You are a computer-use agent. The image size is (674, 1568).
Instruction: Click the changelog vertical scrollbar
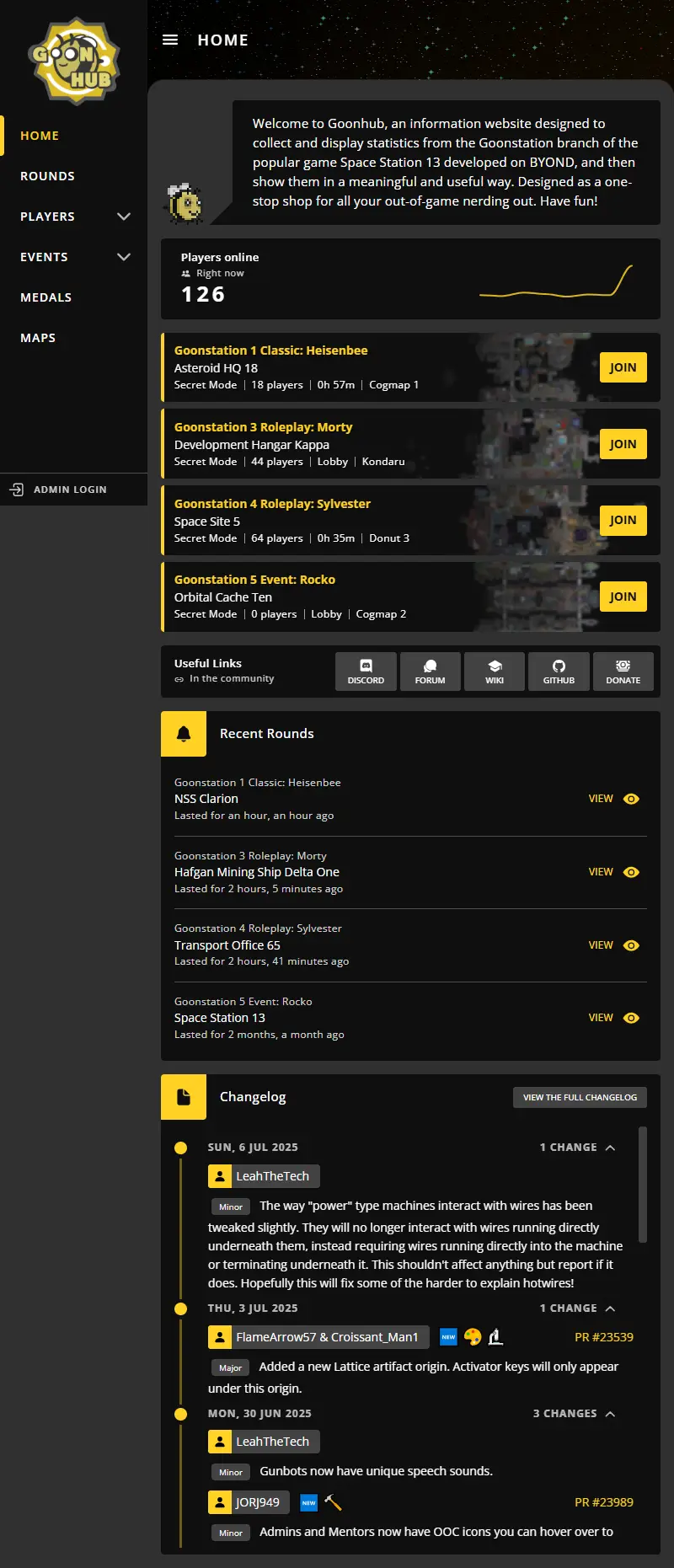tap(643, 1185)
